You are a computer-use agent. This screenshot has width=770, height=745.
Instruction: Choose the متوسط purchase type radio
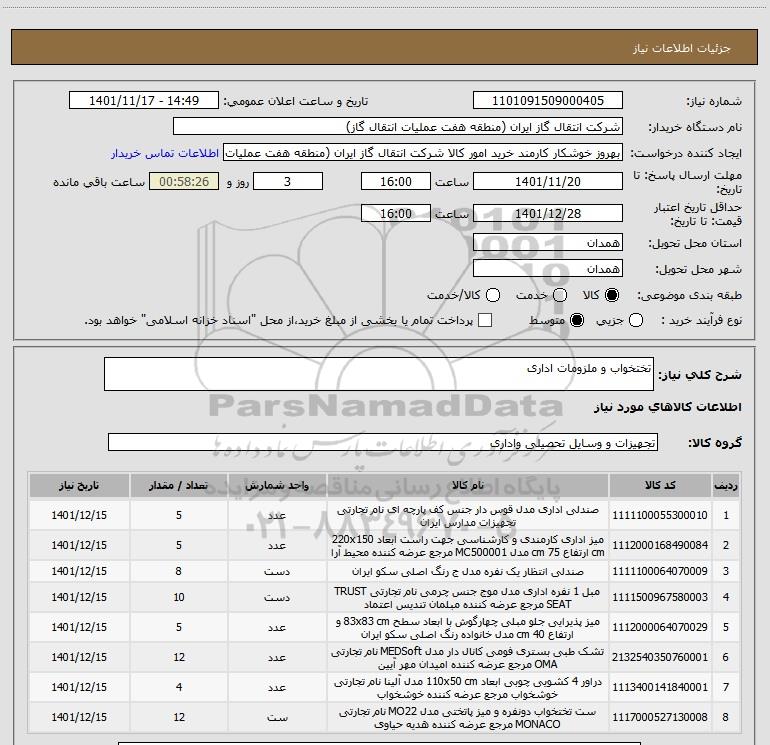[577, 320]
